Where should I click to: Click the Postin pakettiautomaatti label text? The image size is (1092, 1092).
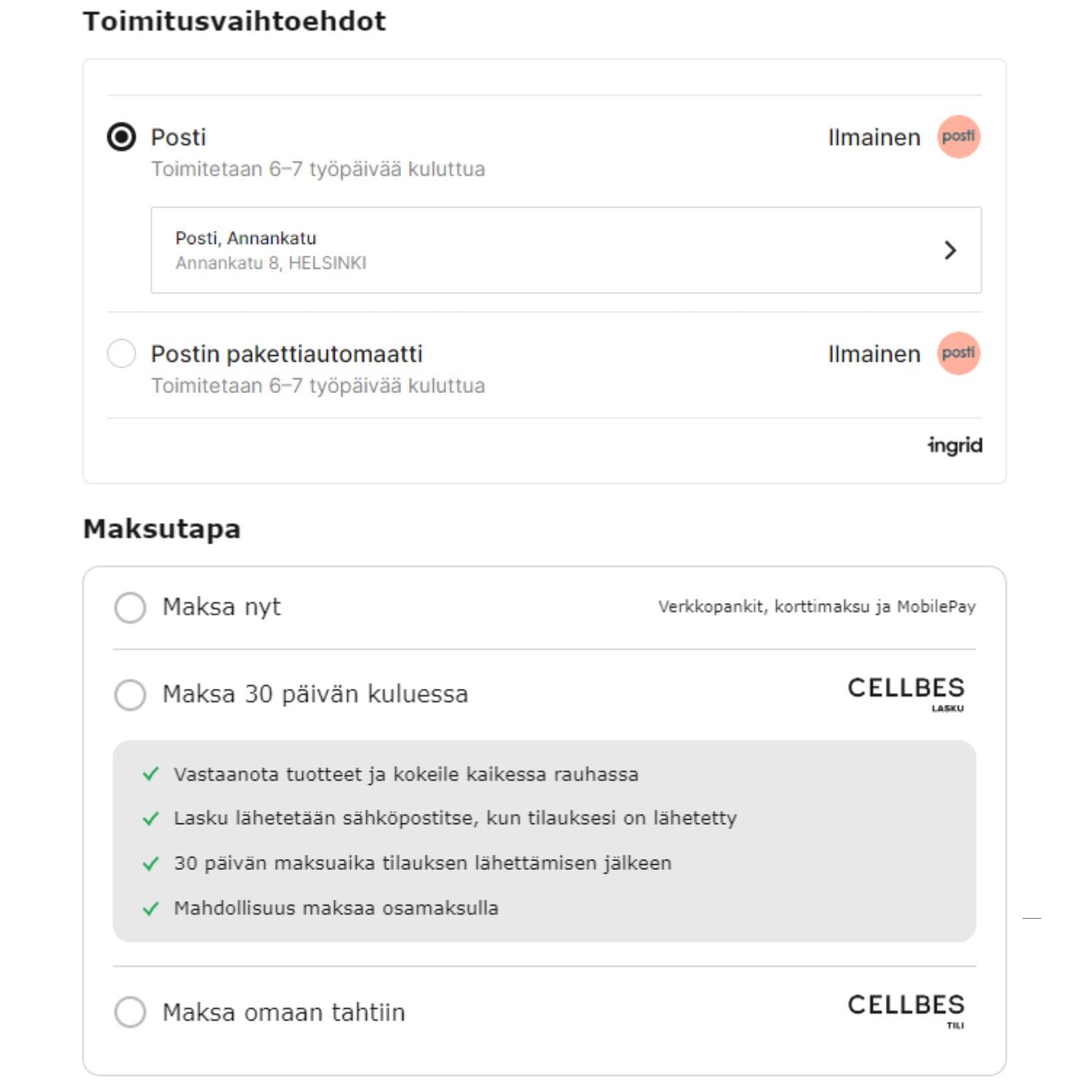(287, 354)
